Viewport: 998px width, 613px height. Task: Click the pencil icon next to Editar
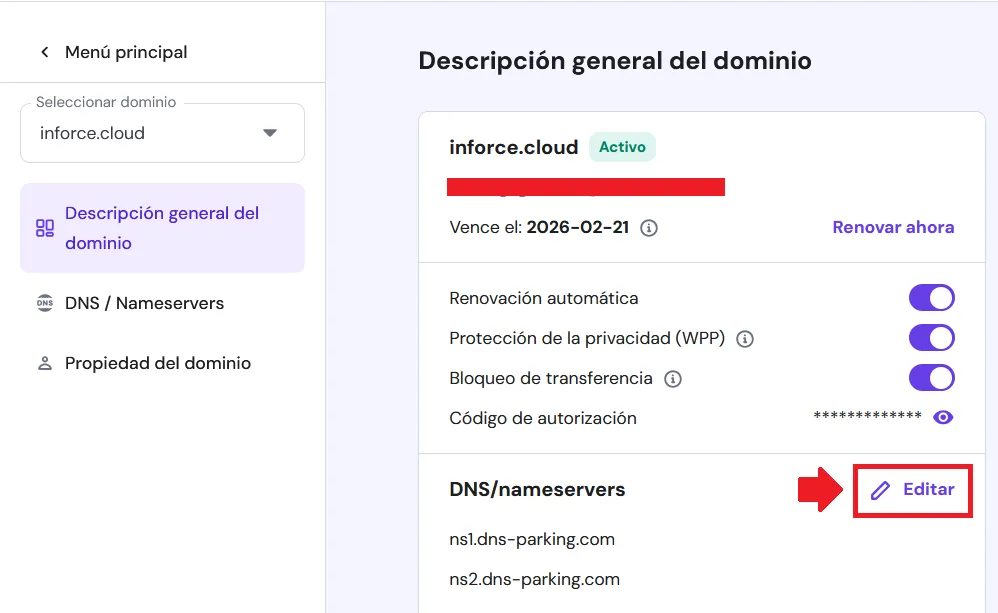click(879, 489)
